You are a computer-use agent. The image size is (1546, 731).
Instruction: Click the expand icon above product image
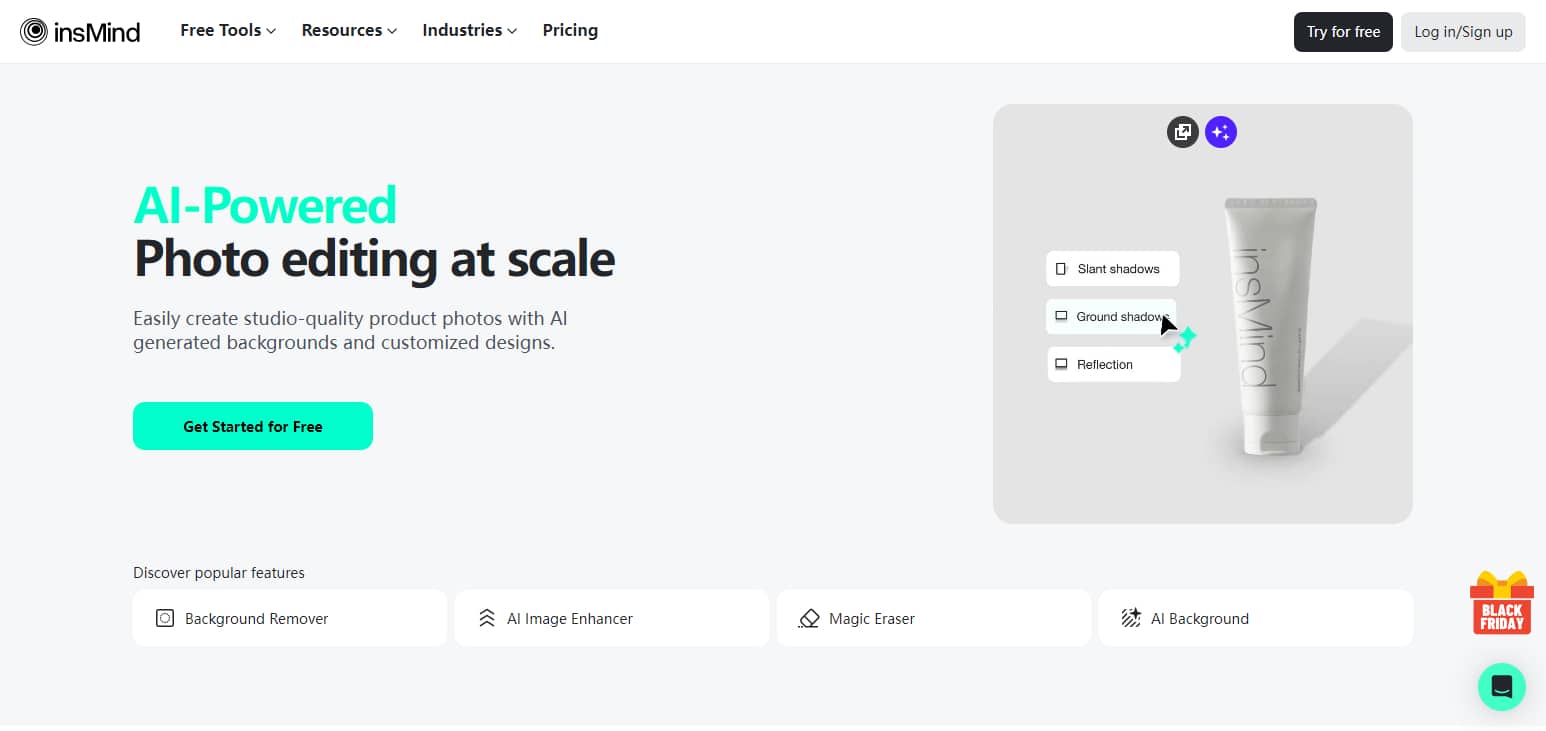point(1182,131)
